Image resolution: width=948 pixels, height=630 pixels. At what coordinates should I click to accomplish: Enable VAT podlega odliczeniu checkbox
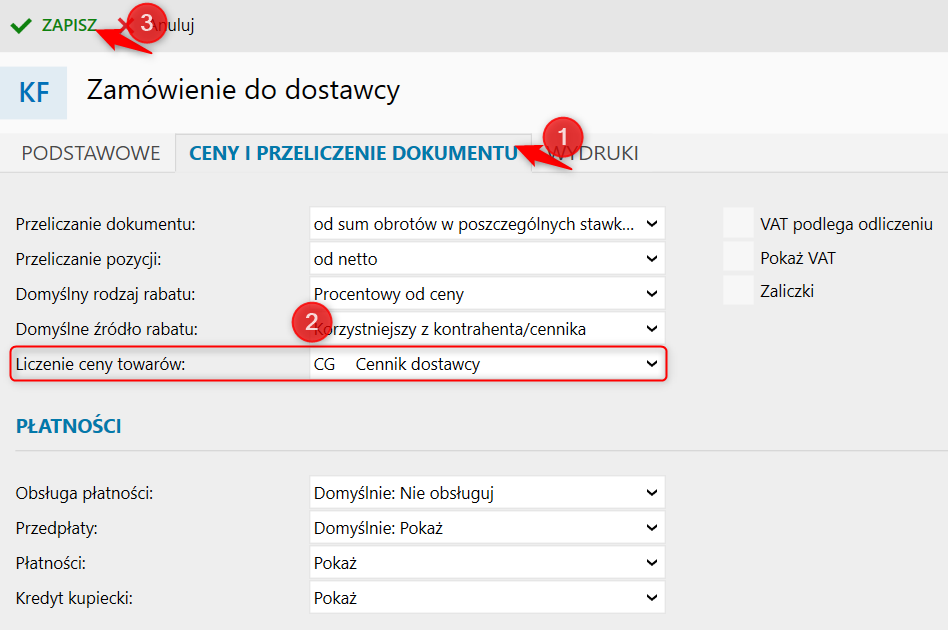[x=738, y=223]
